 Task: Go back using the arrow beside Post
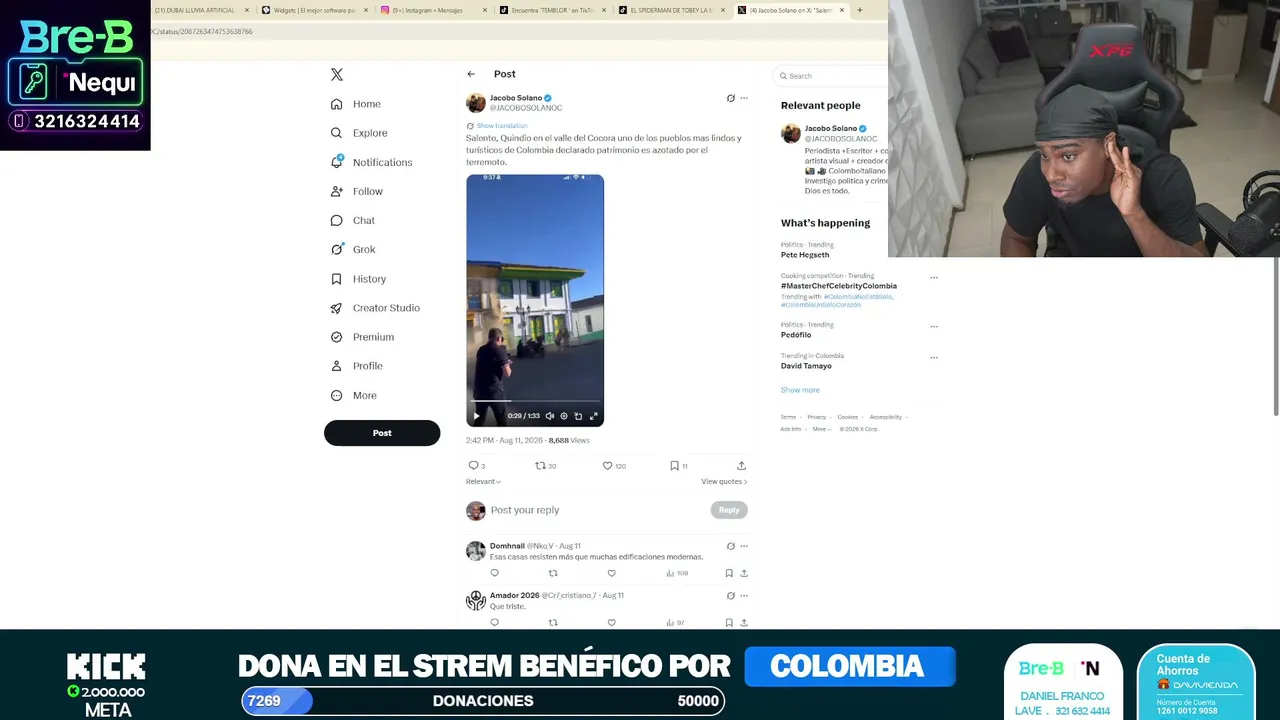[471, 74]
